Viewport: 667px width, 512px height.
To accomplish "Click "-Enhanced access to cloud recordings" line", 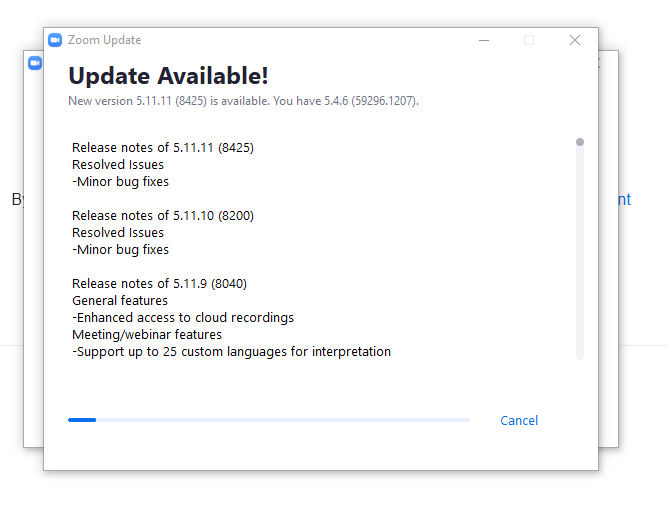I will [183, 318].
